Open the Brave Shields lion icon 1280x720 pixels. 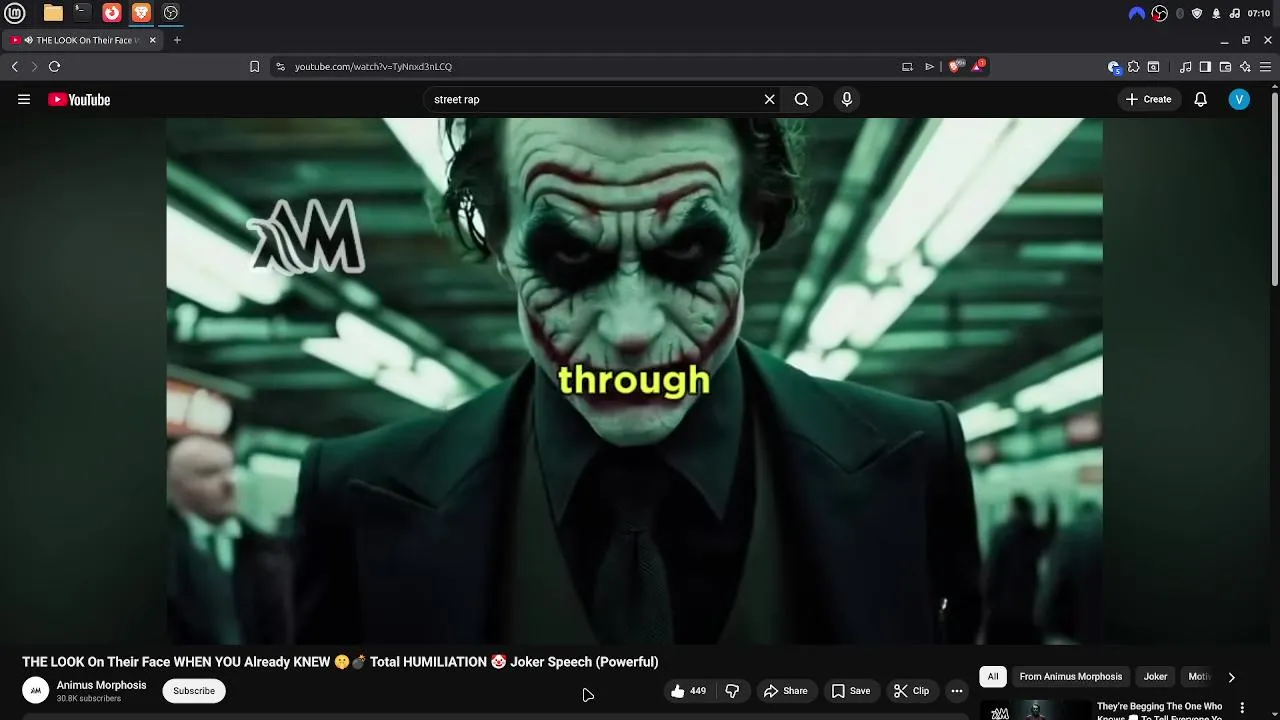tap(956, 66)
